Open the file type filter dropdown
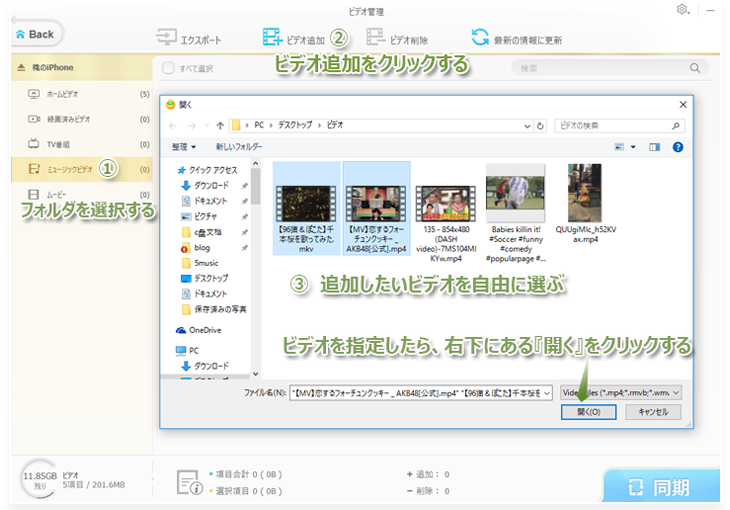730x510 pixels. point(620,393)
